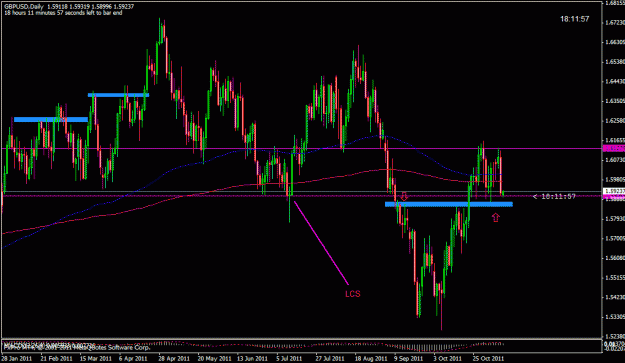This screenshot has width=625, height=363.
Task: Click the 1.5700 price axis label
Action: point(615,238)
